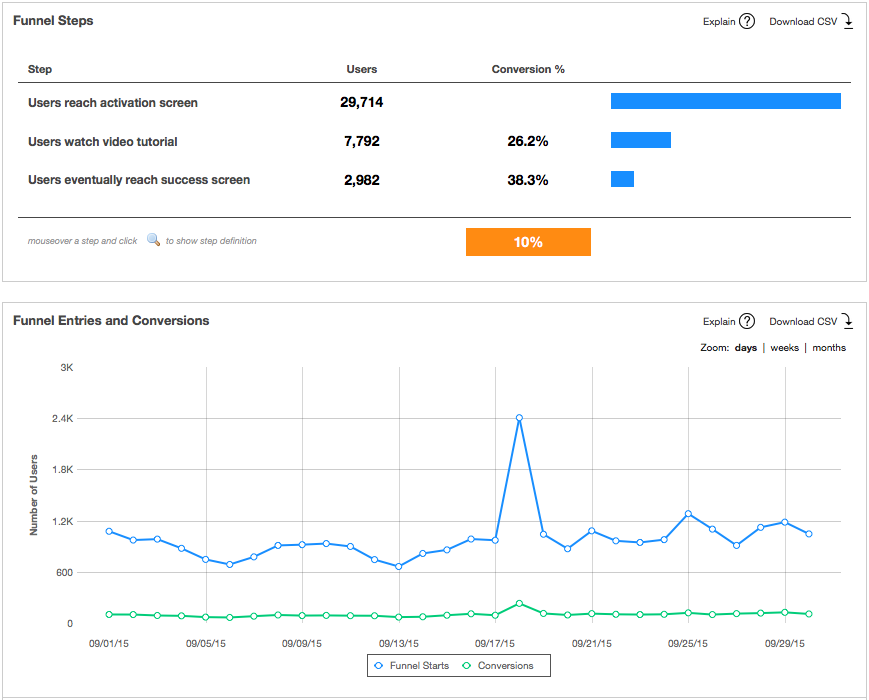Click the Conversions peak data point near 09/18/15

pos(519,603)
